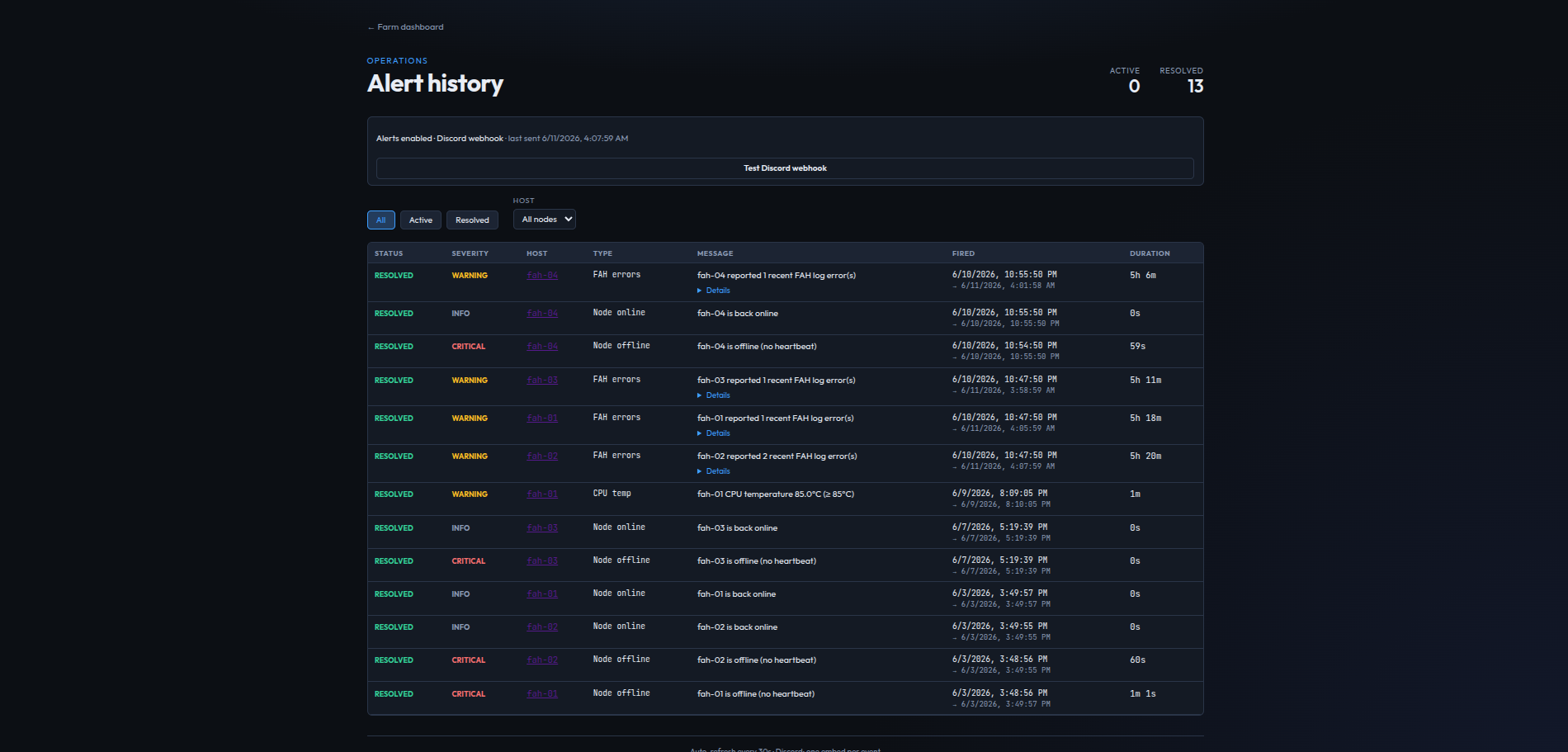Select the All filter tab
This screenshot has height=752, width=1568.
[x=381, y=220]
